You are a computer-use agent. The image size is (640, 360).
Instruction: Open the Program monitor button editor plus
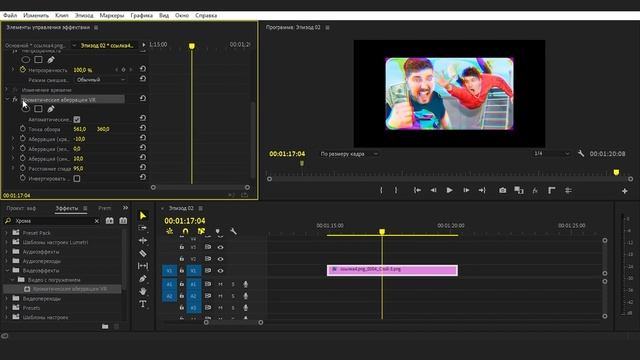tap(624, 191)
